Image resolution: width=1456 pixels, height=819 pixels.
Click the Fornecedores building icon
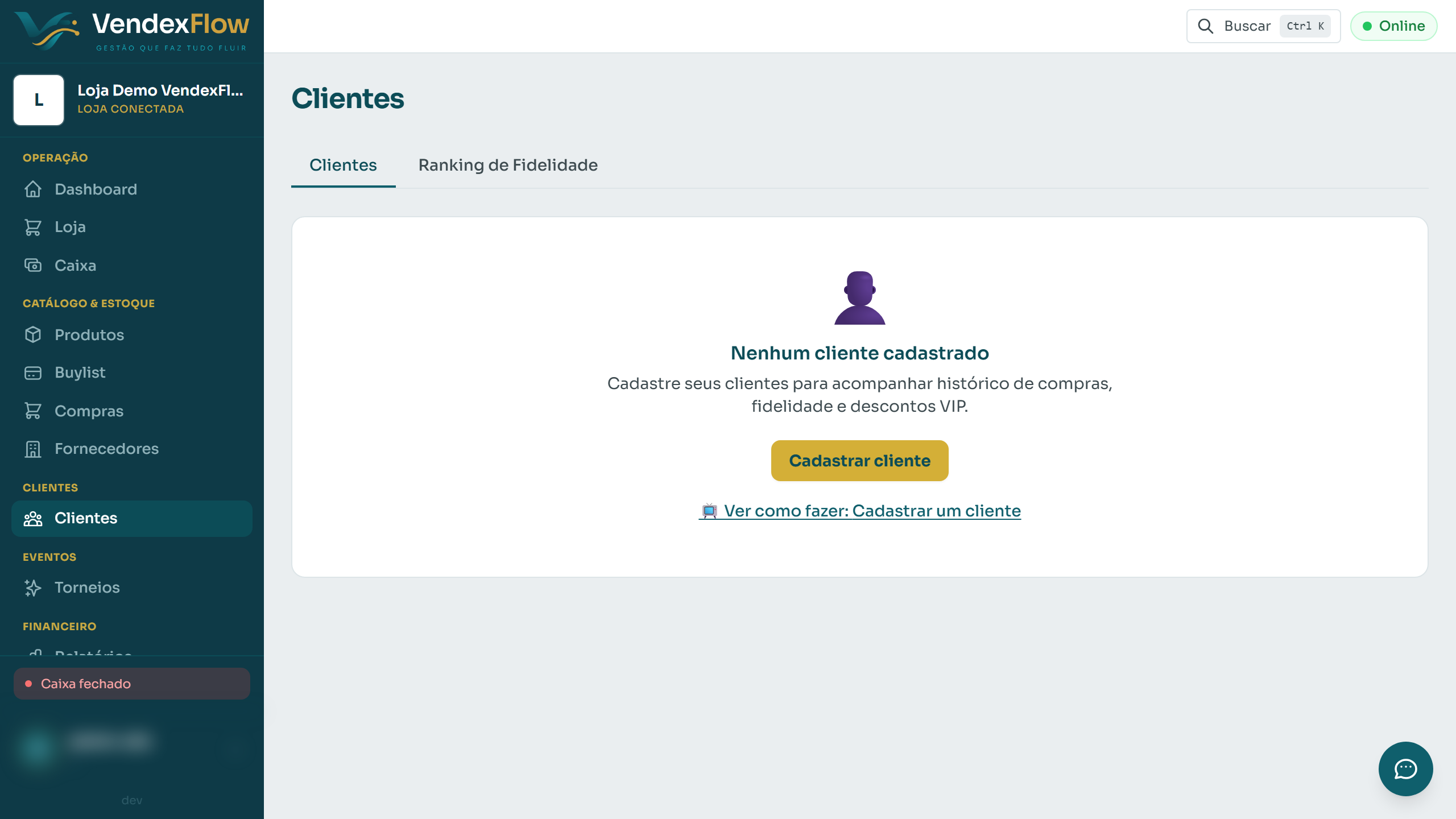(x=33, y=449)
